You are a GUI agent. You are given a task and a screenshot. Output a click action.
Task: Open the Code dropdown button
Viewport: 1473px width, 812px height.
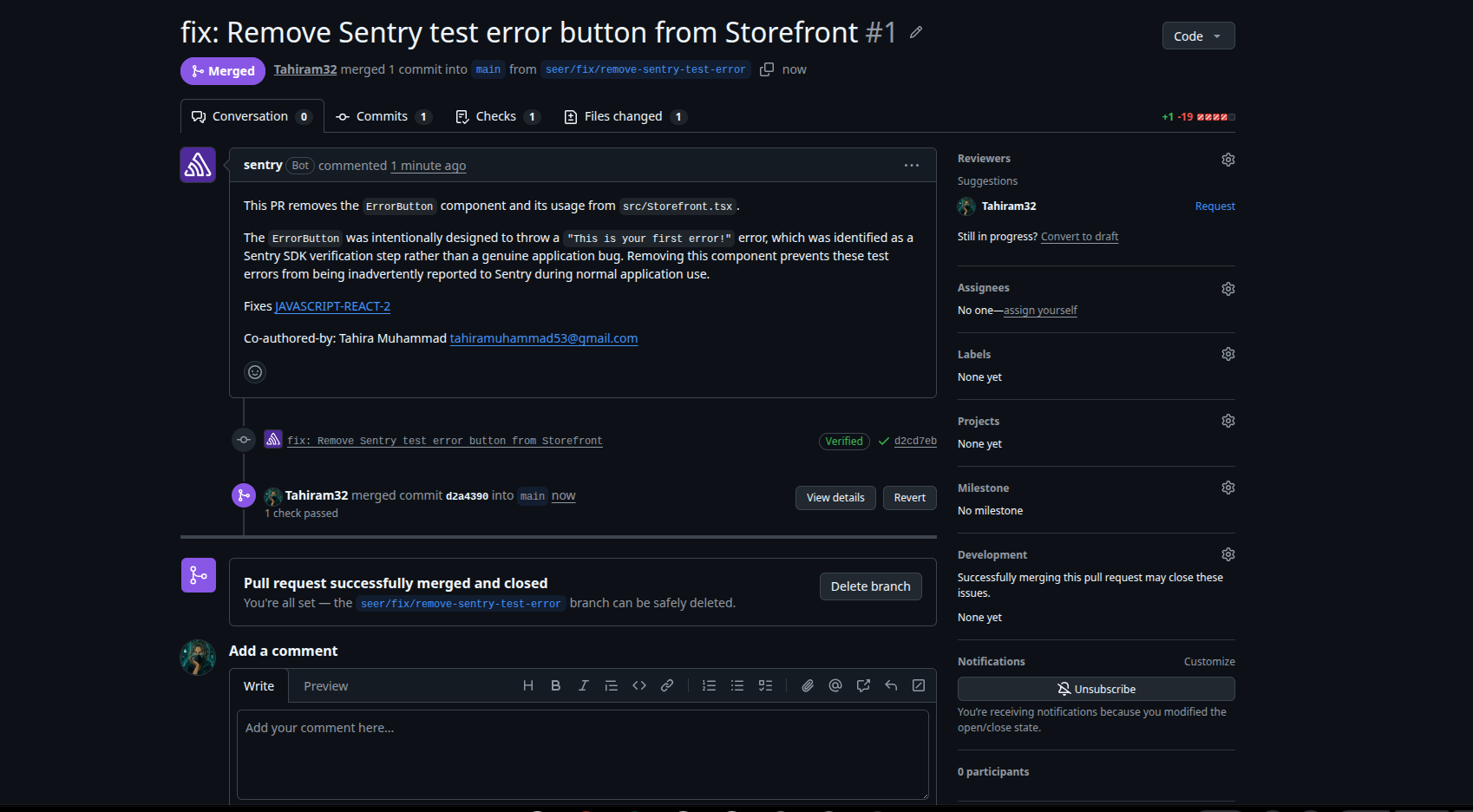pyautogui.click(x=1198, y=36)
